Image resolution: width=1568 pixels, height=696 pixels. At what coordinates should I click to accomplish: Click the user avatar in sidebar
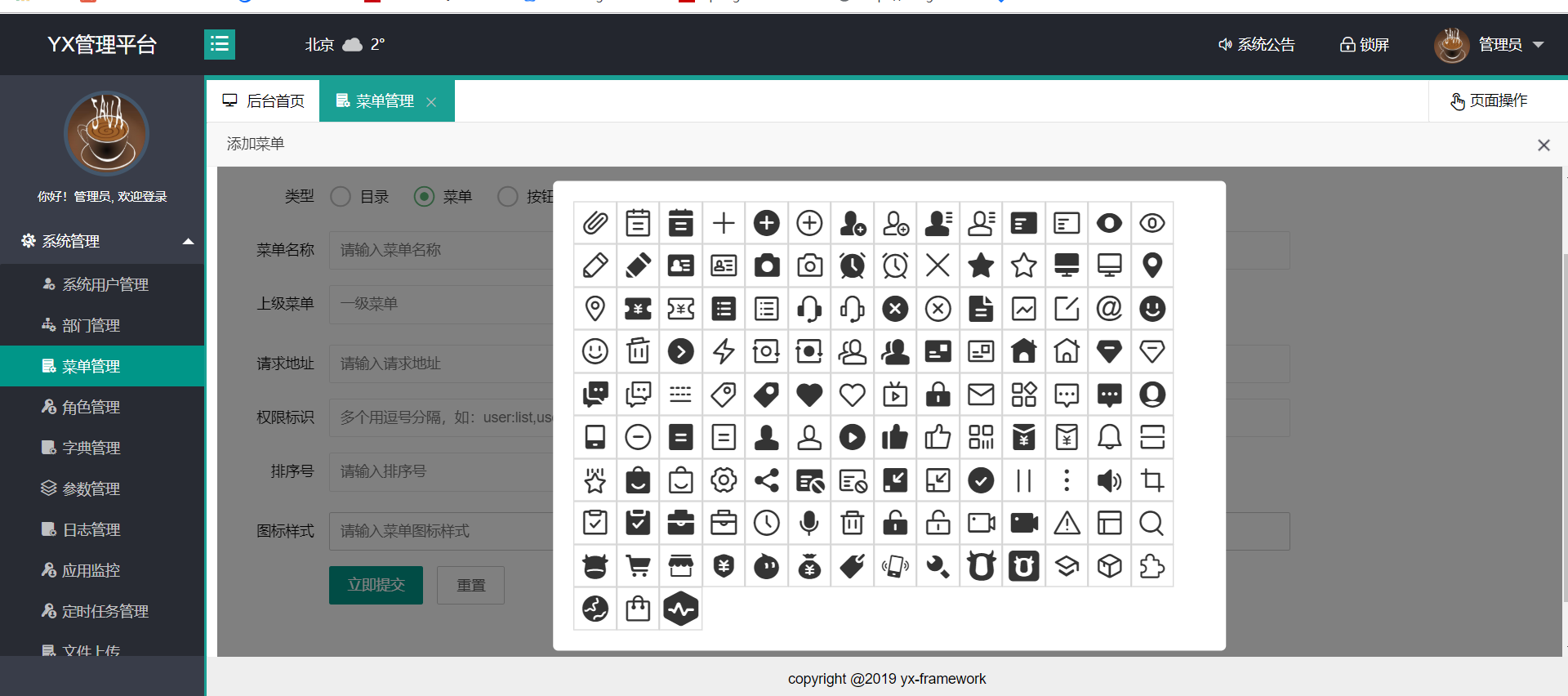(106, 133)
